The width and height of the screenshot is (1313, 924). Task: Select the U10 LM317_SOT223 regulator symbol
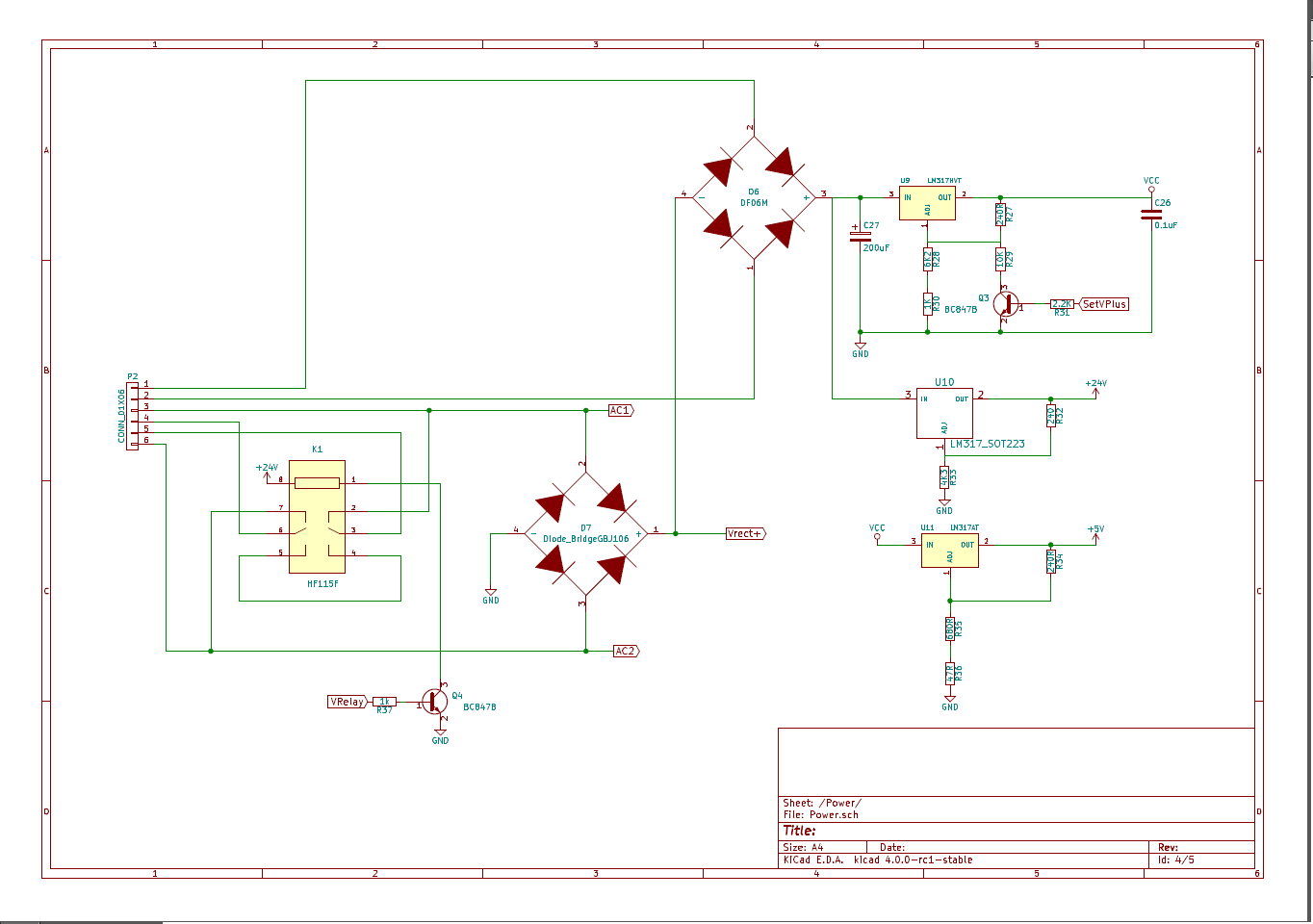click(x=944, y=413)
